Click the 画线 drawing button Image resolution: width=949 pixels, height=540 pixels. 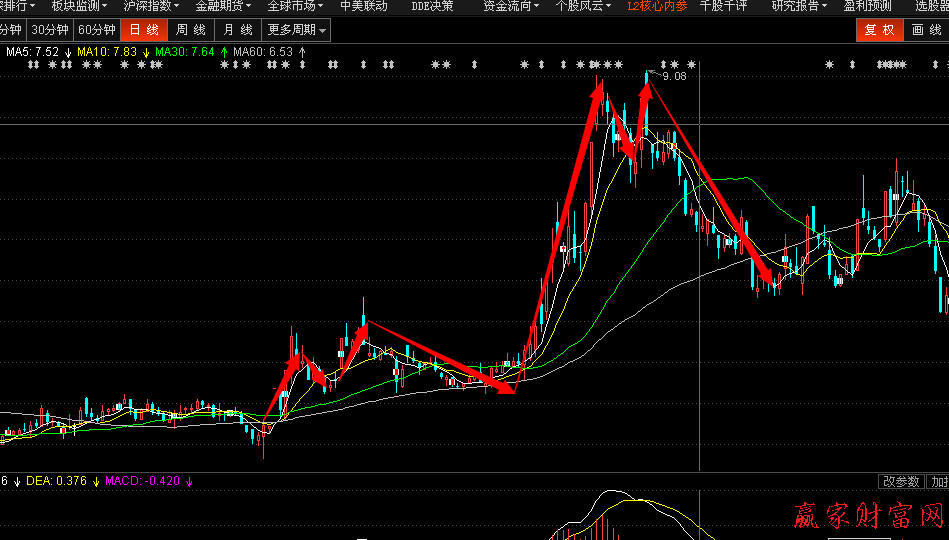(926, 30)
